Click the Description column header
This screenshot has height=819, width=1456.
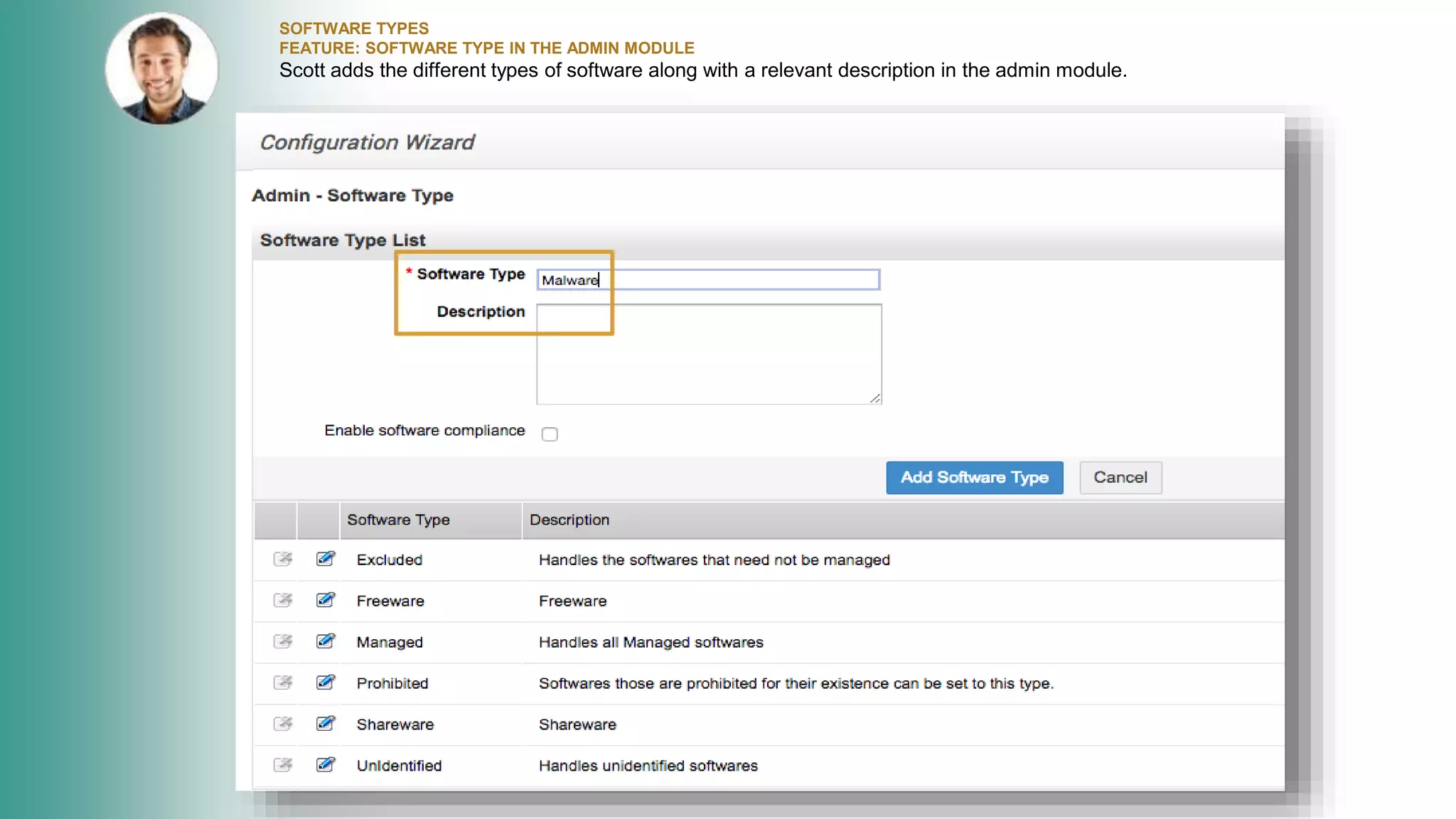point(569,520)
